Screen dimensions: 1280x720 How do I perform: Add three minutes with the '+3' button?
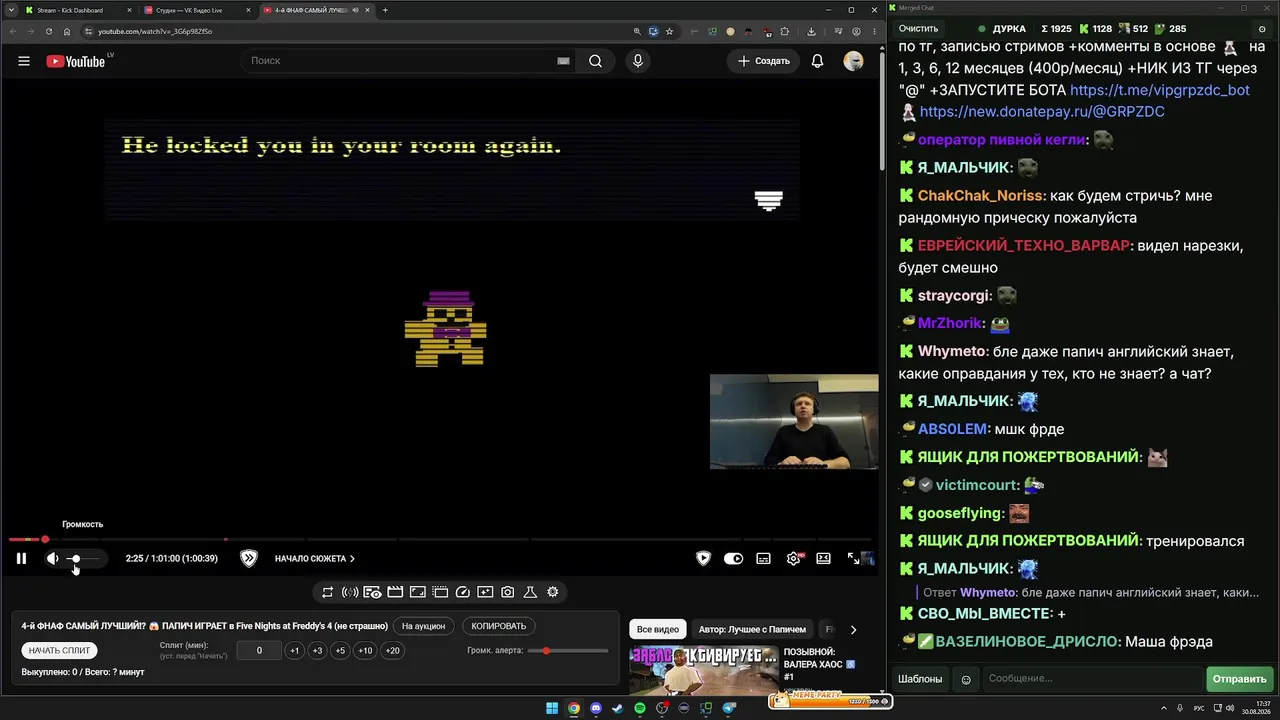click(x=317, y=650)
